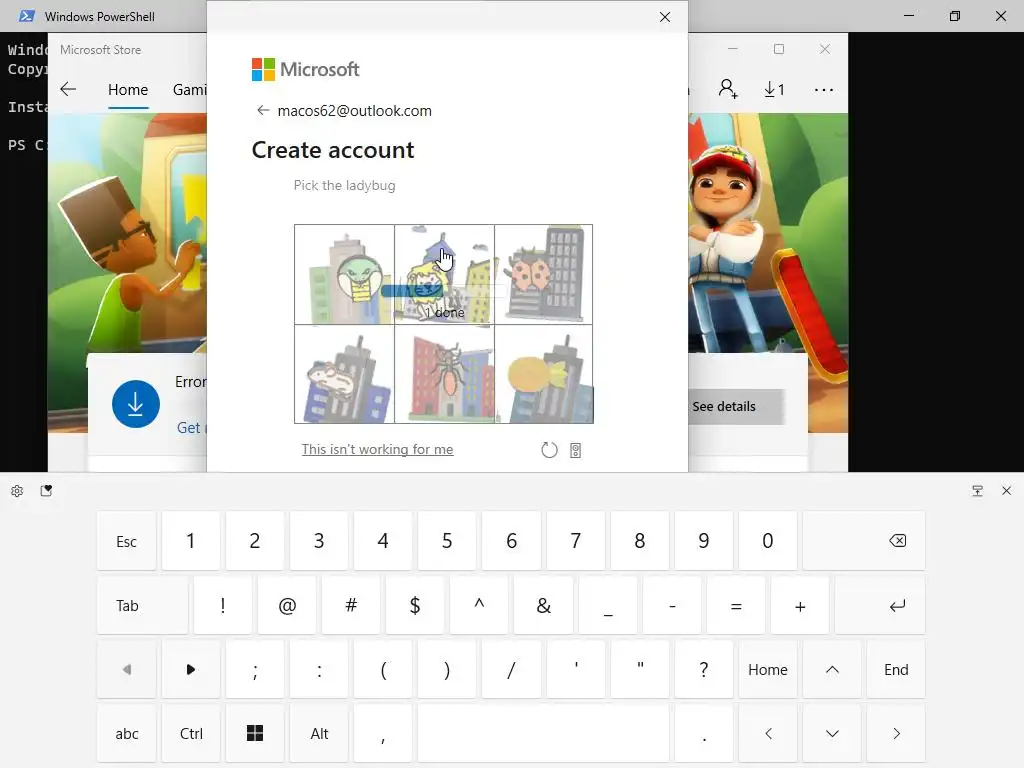Open the Store more options ellipsis
This screenshot has width=1024, height=768.
tap(824, 89)
